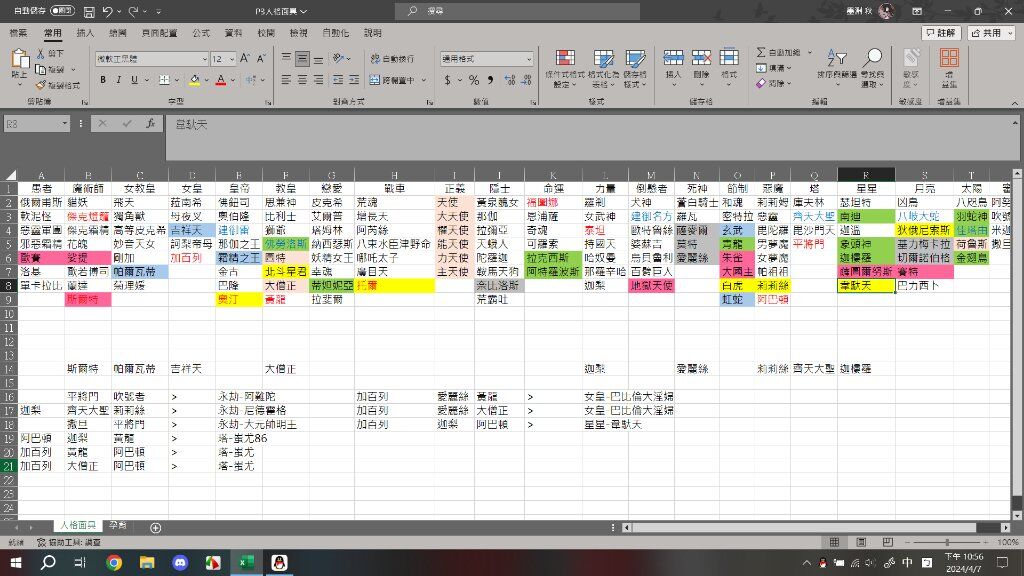Expand the AutoSum options arrow
The width and height of the screenshot is (1024, 576).
click(810, 52)
